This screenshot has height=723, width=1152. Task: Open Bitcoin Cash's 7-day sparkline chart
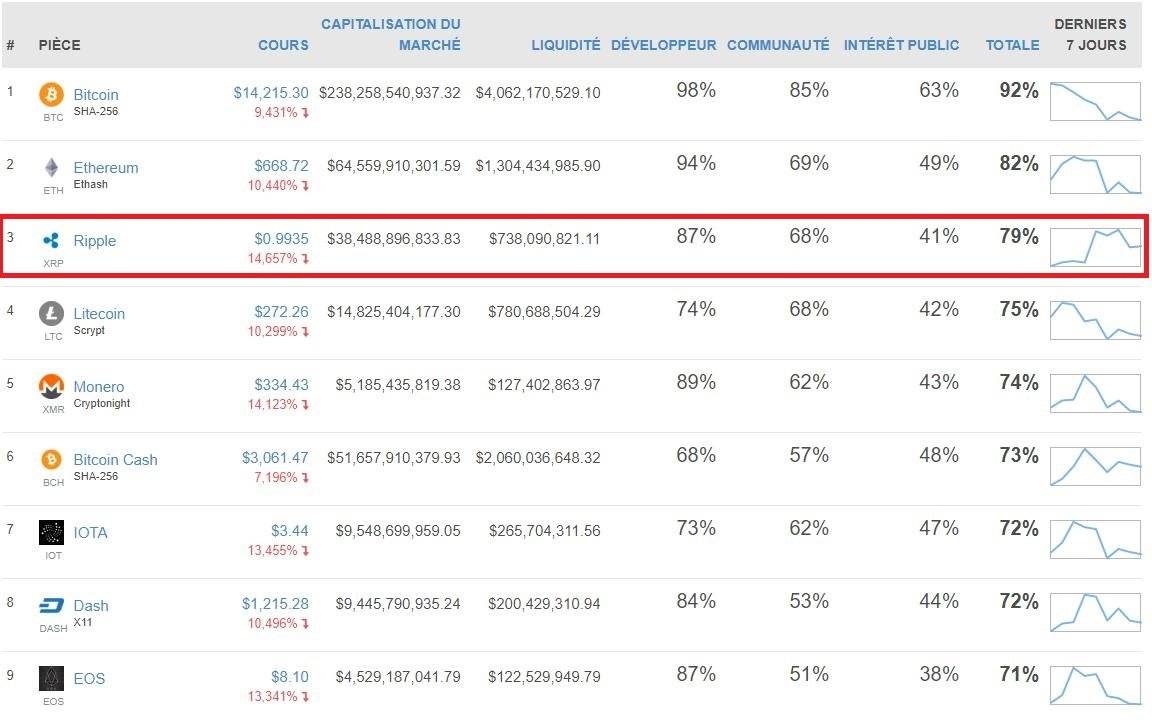pos(1095,466)
